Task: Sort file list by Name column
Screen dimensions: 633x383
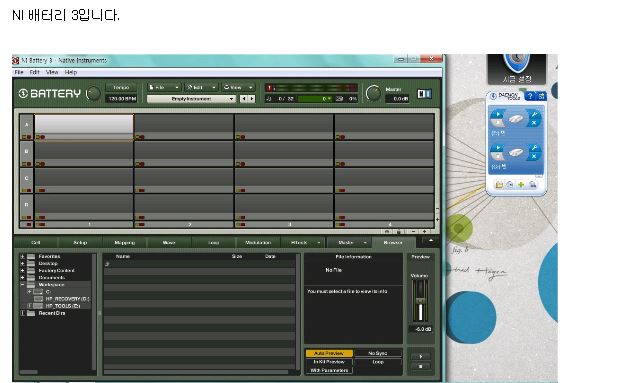Action: (x=123, y=257)
